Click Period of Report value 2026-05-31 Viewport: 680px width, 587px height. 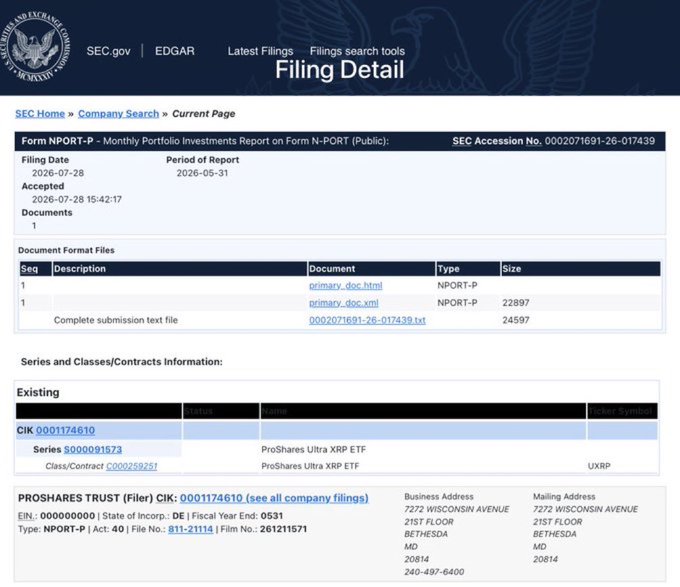[x=202, y=173]
